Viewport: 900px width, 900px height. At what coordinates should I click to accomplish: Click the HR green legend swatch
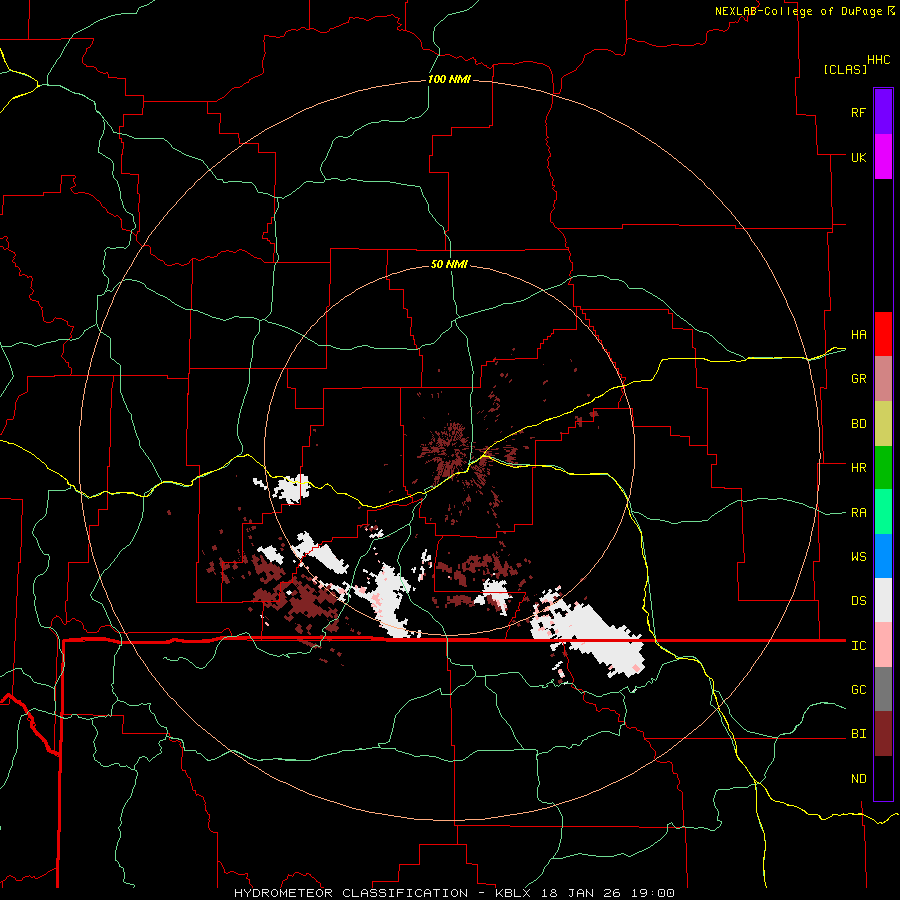pos(883,468)
